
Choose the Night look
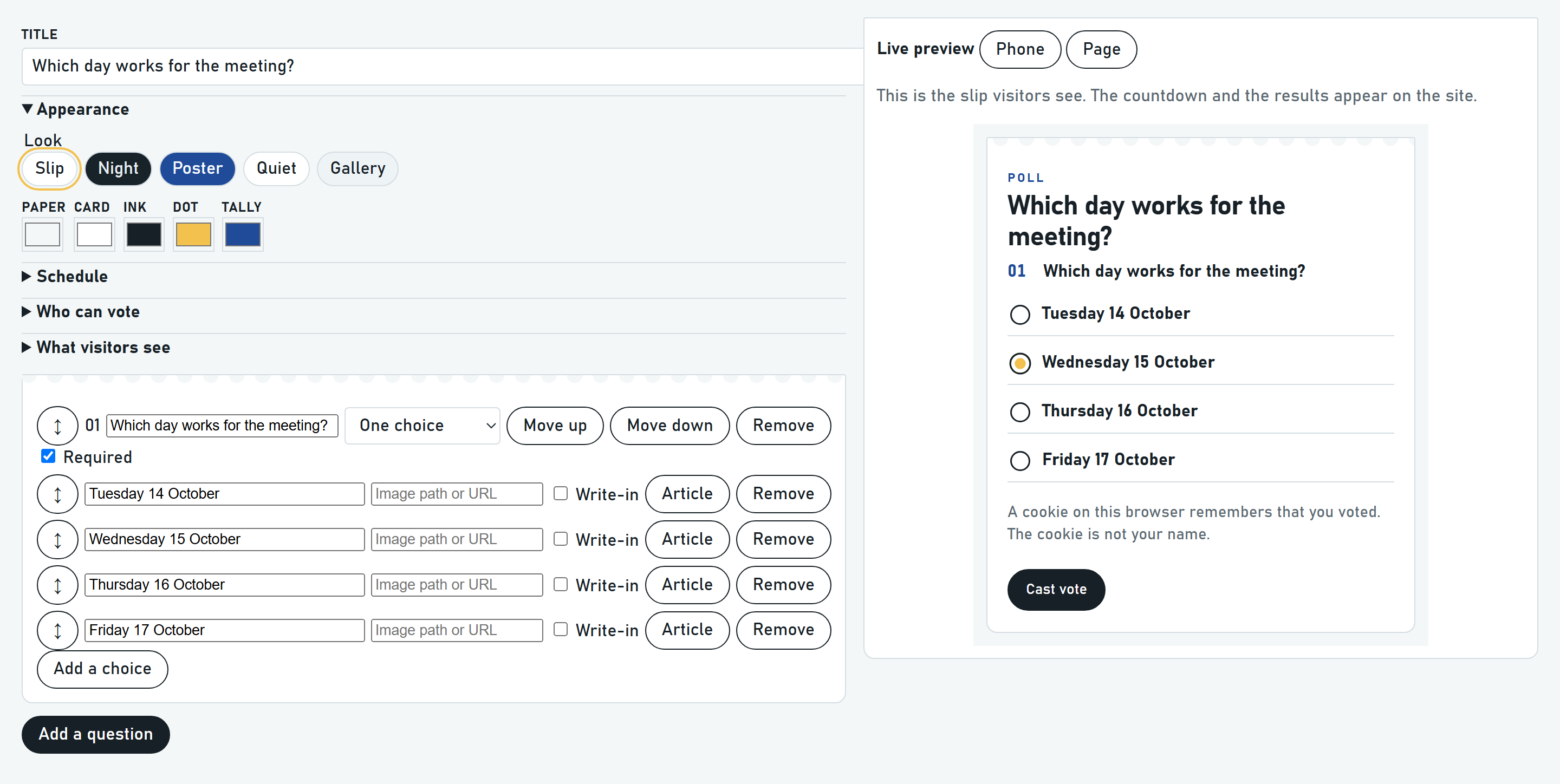pos(119,168)
